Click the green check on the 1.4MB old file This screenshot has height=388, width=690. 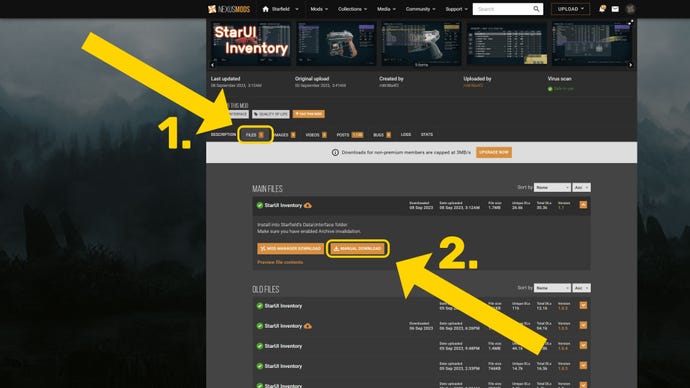point(260,346)
